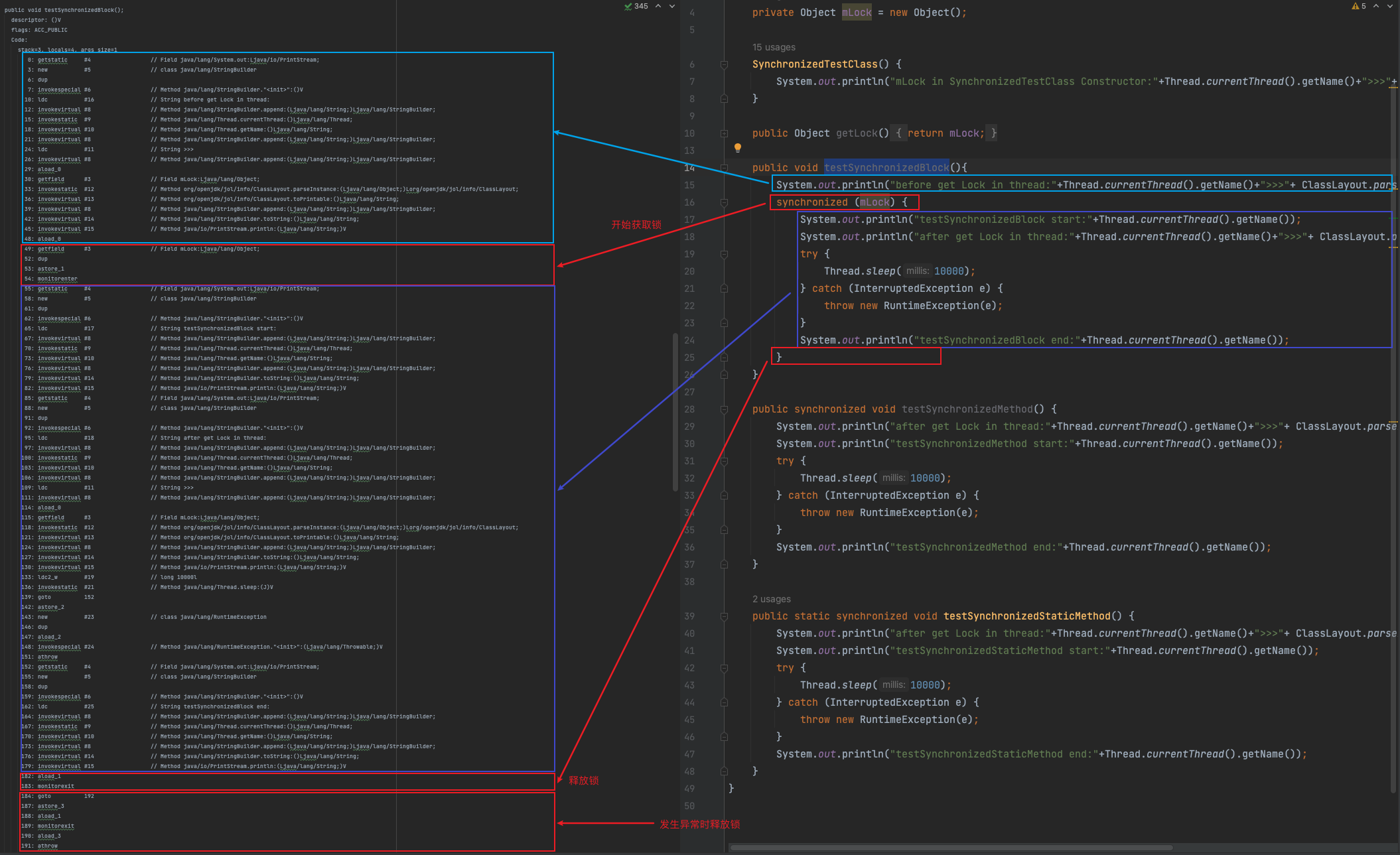Click 'throw new RuntimeException(e);' on line 22

(913, 306)
